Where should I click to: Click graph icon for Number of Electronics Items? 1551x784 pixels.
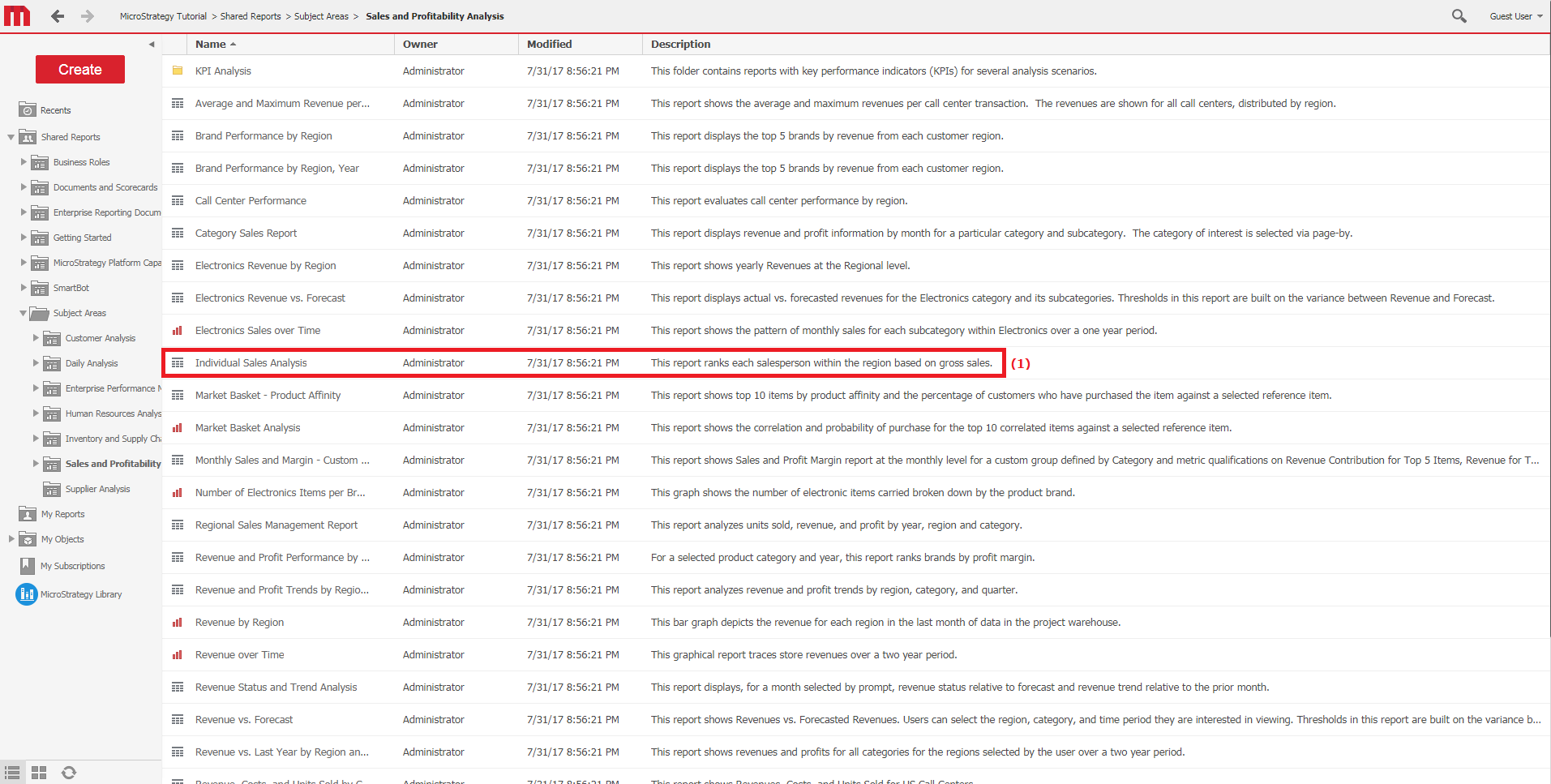click(x=178, y=492)
